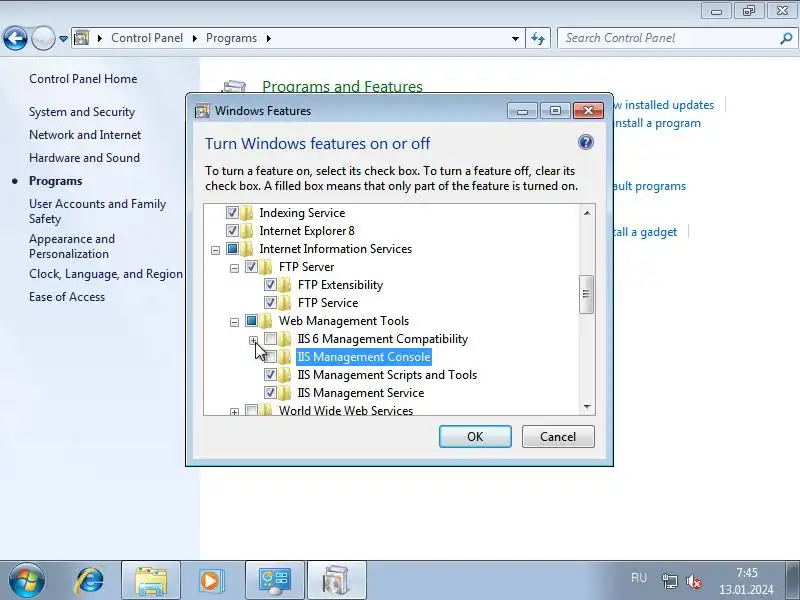Switch to the Control Panel taskbar button
The height and width of the screenshot is (600, 800).
coord(275,580)
